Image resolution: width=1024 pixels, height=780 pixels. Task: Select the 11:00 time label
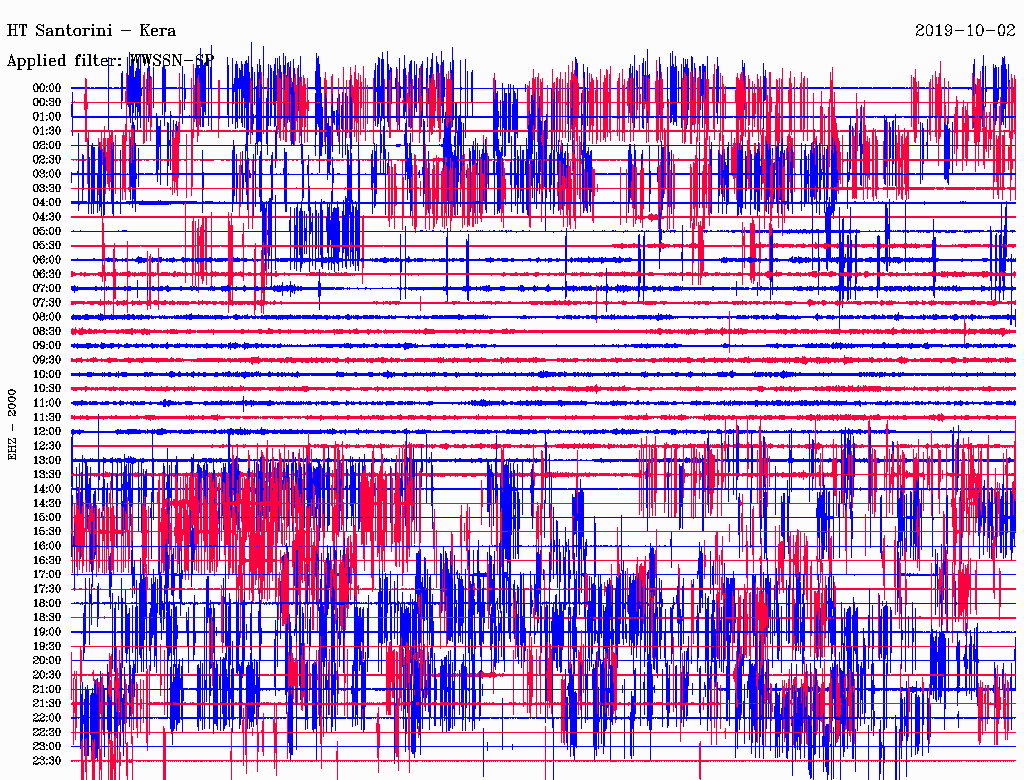click(x=47, y=403)
